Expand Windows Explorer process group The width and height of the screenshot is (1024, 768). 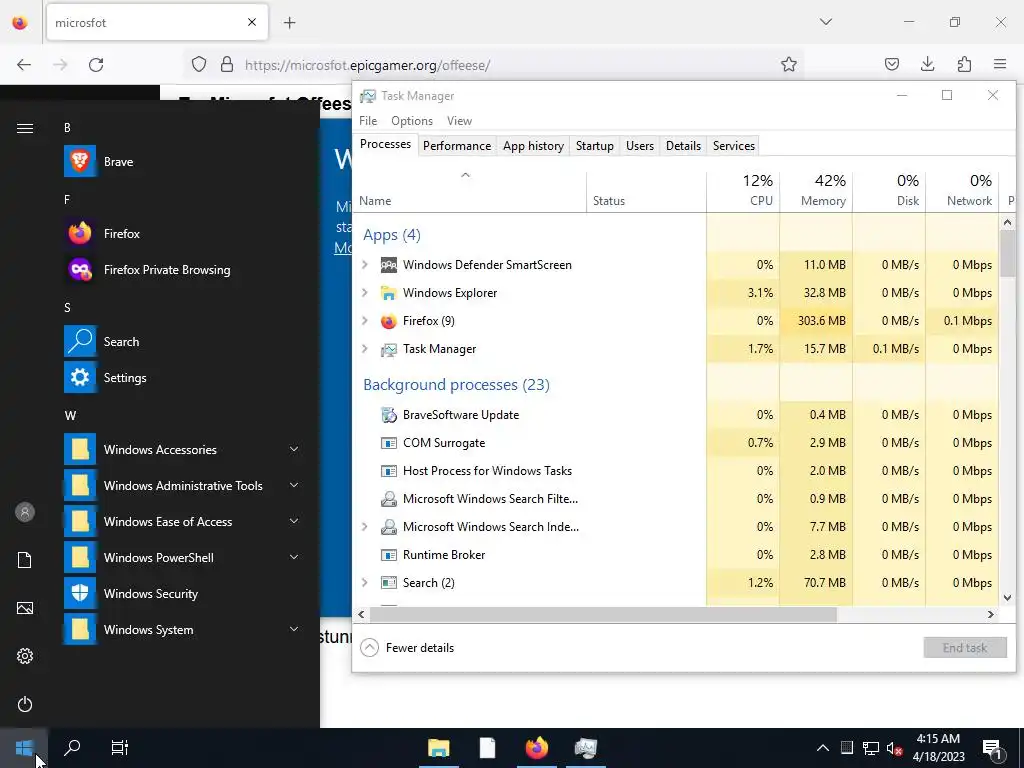pyautogui.click(x=365, y=293)
